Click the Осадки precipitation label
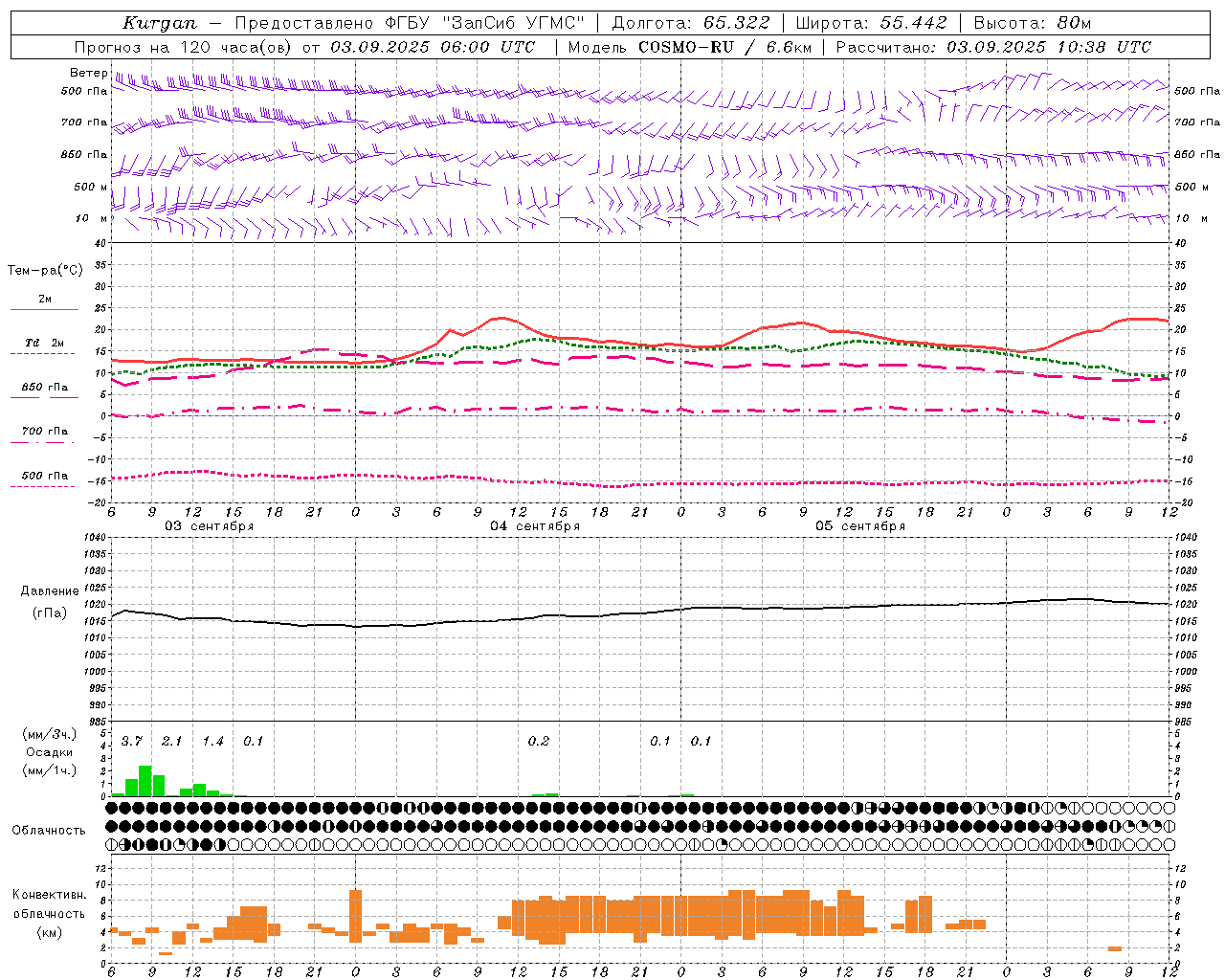Image resolution: width=1225 pixels, height=980 pixels. (x=50, y=752)
